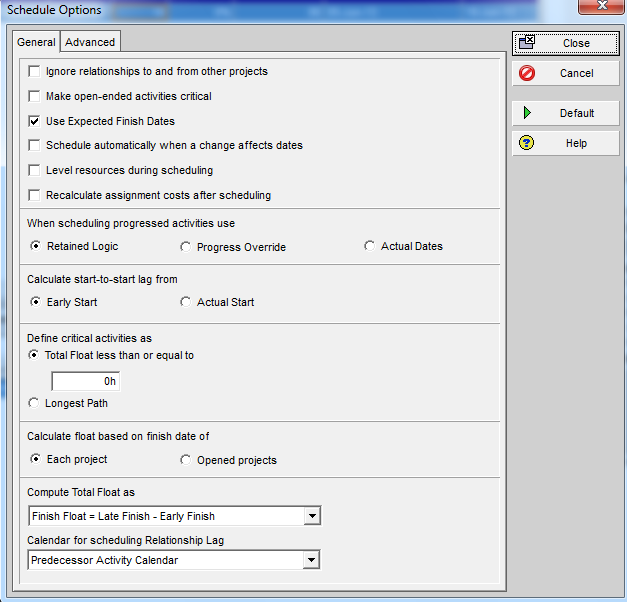Switch to the Advanced tab

tap(90, 42)
